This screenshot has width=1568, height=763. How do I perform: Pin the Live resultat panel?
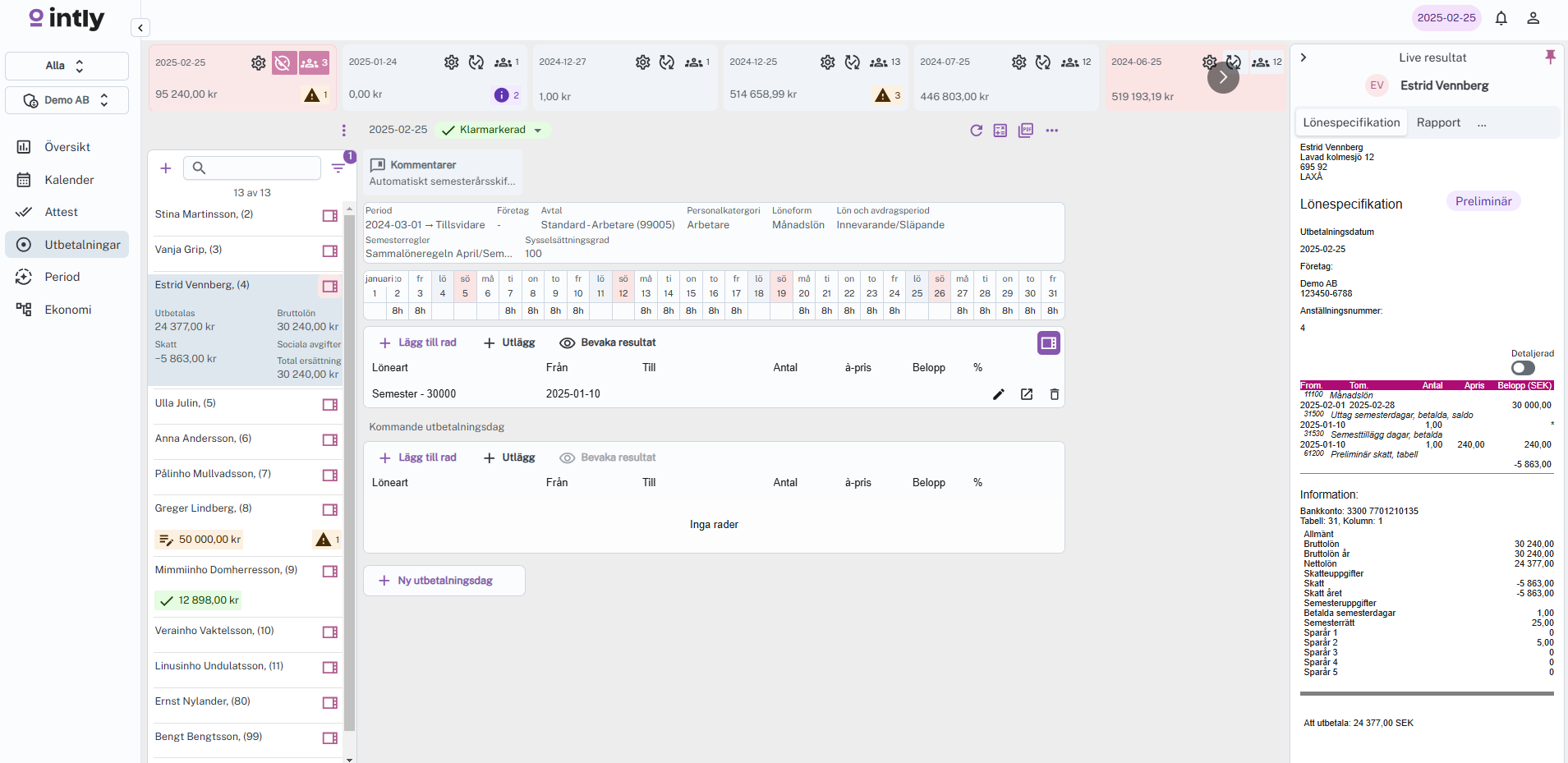(x=1550, y=57)
